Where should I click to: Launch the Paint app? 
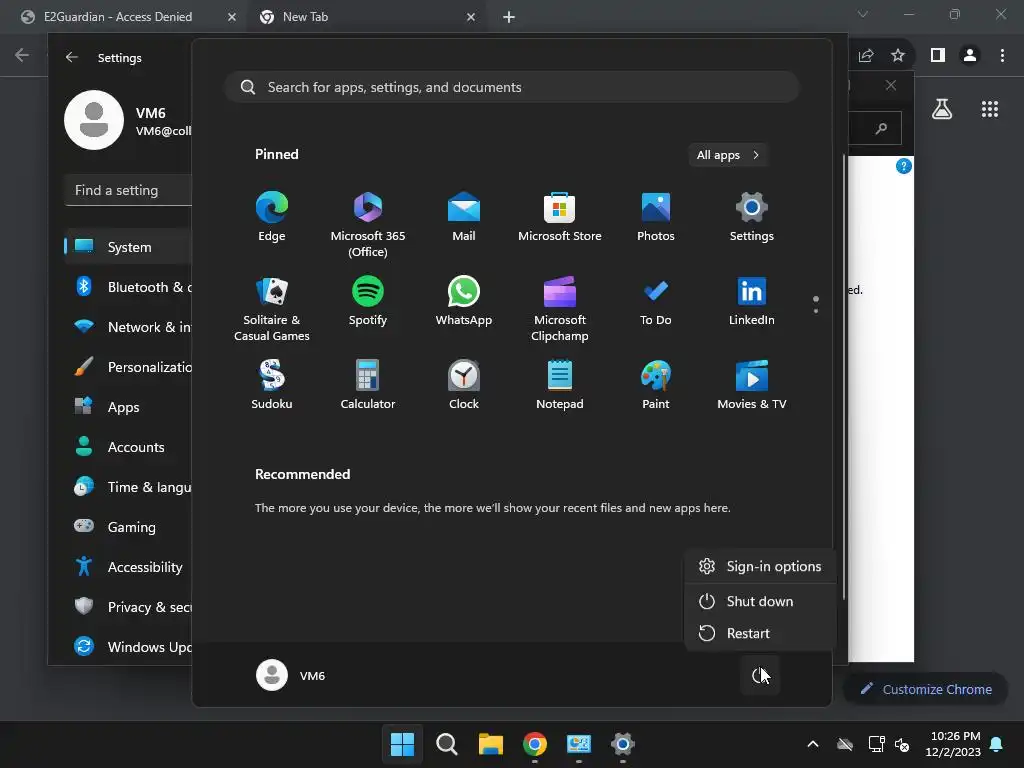(x=656, y=385)
